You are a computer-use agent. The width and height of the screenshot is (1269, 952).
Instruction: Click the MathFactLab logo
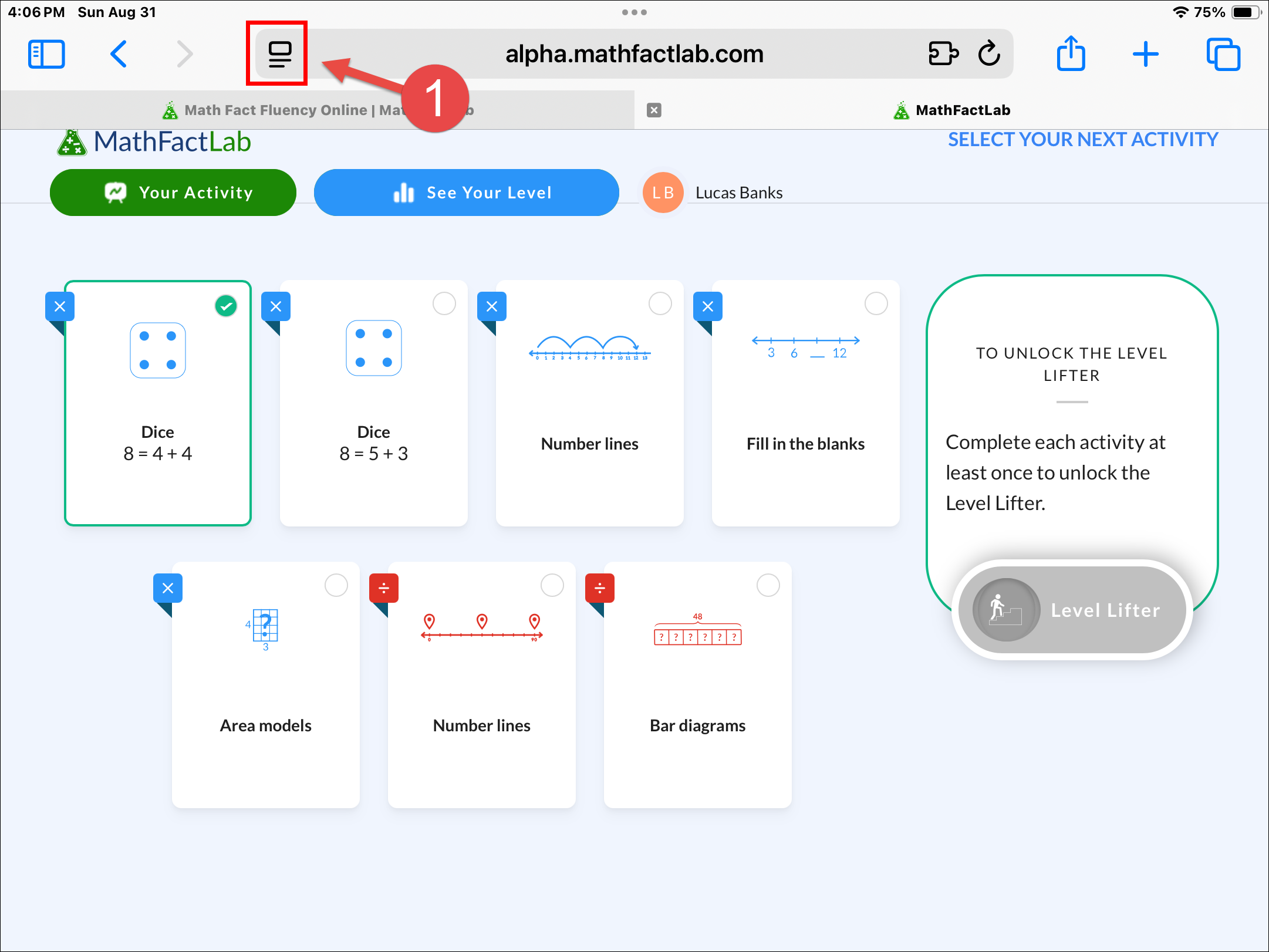[154, 143]
